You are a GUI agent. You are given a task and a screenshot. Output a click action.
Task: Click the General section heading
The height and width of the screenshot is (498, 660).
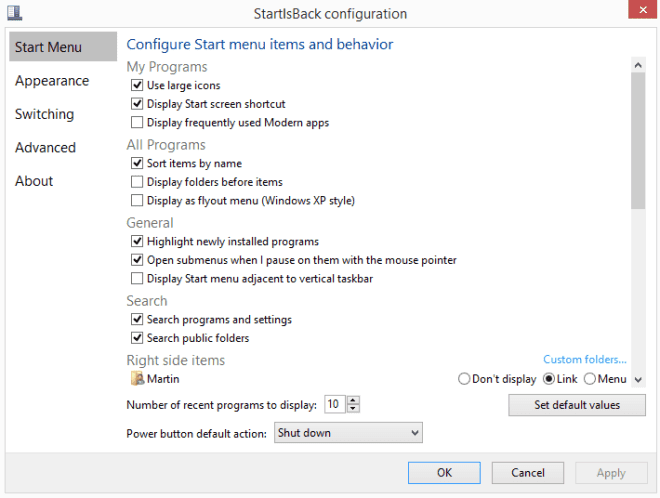pyautogui.click(x=150, y=223)
